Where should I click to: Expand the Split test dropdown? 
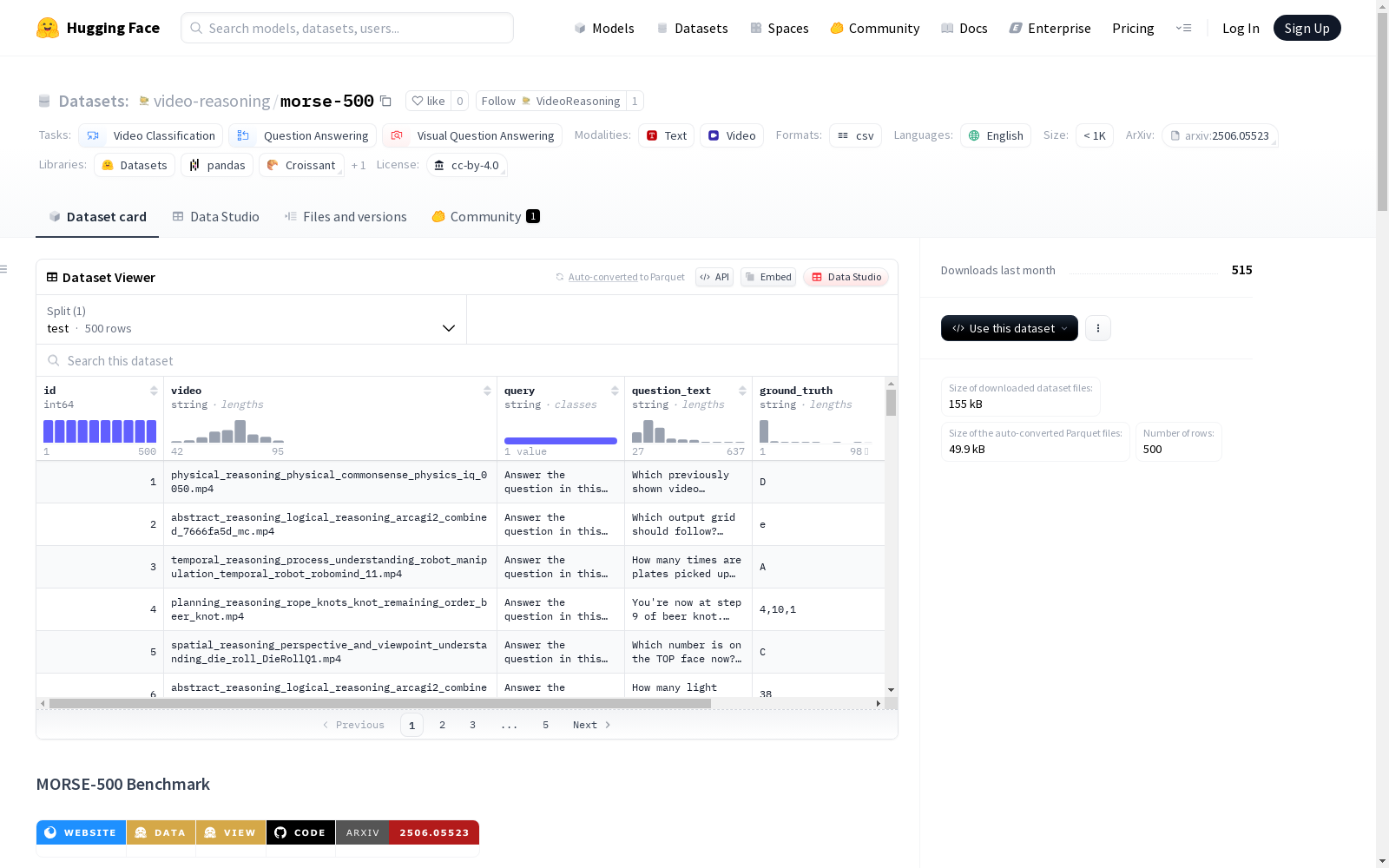click(x=251, y=319)
